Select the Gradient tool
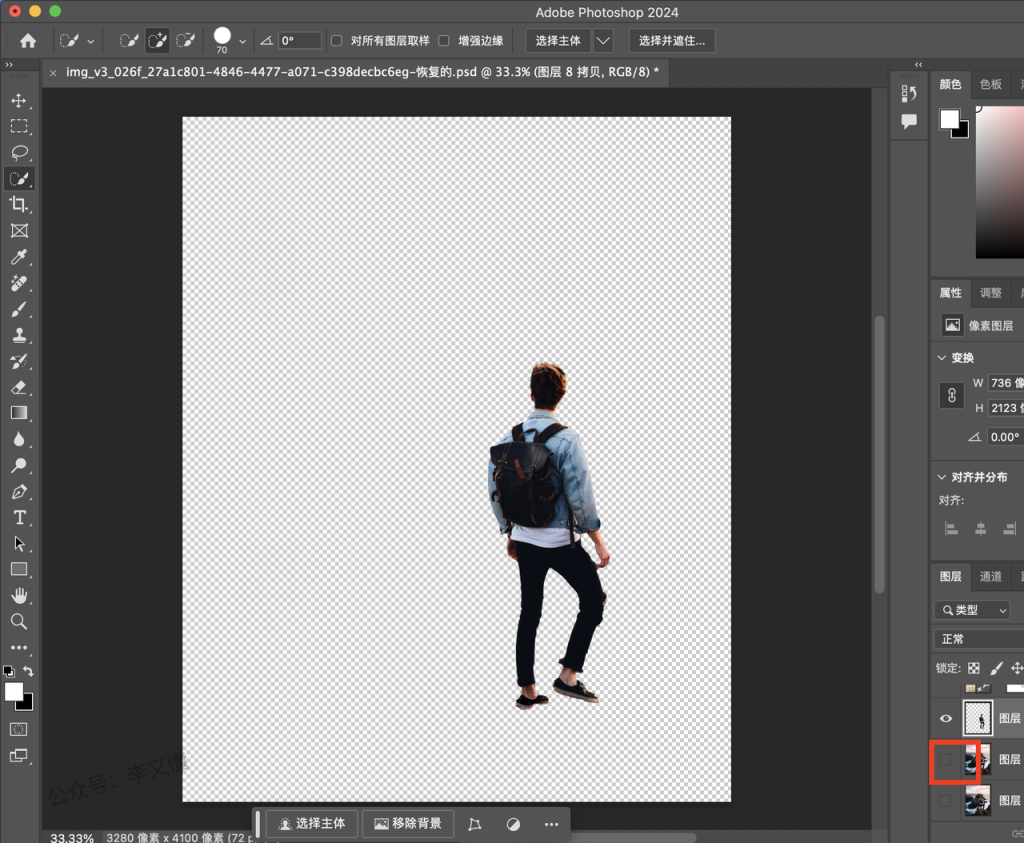 pyautogui.click(x=19, y=413)
